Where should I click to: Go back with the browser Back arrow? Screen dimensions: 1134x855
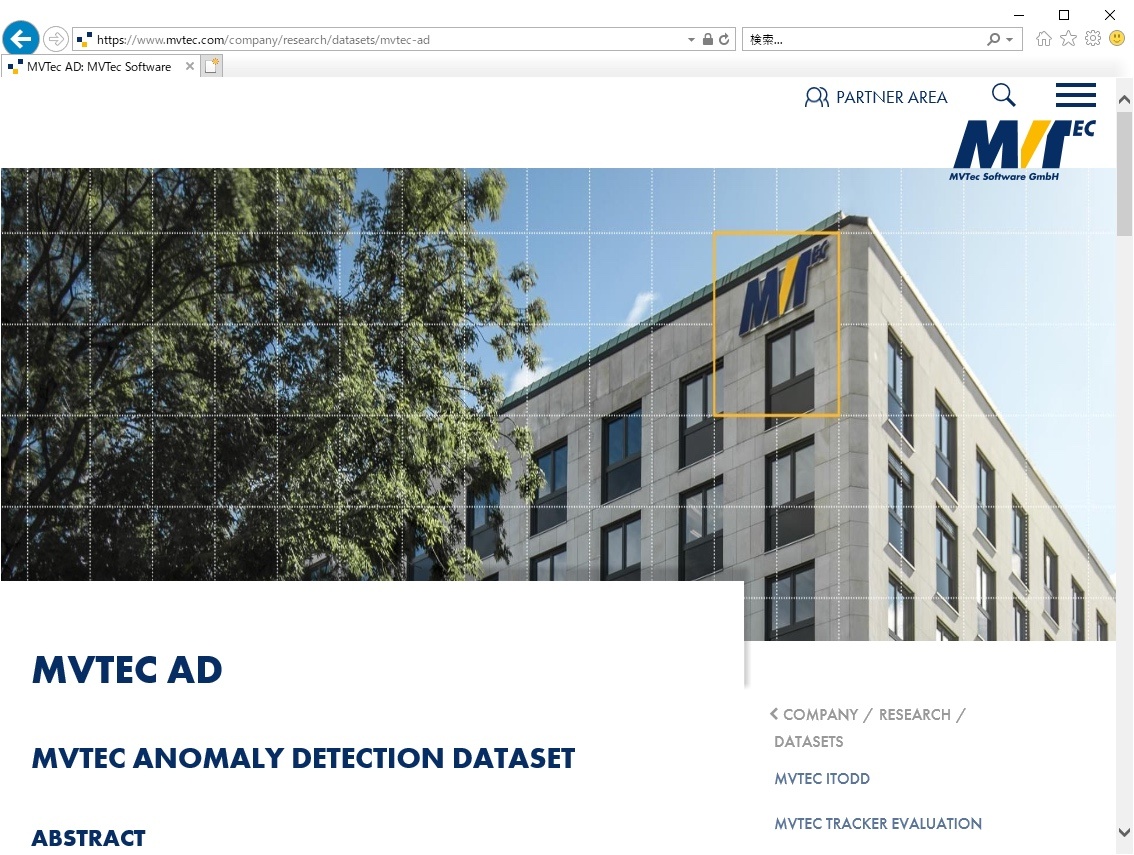pyautogui.click(x=21, y=38)
